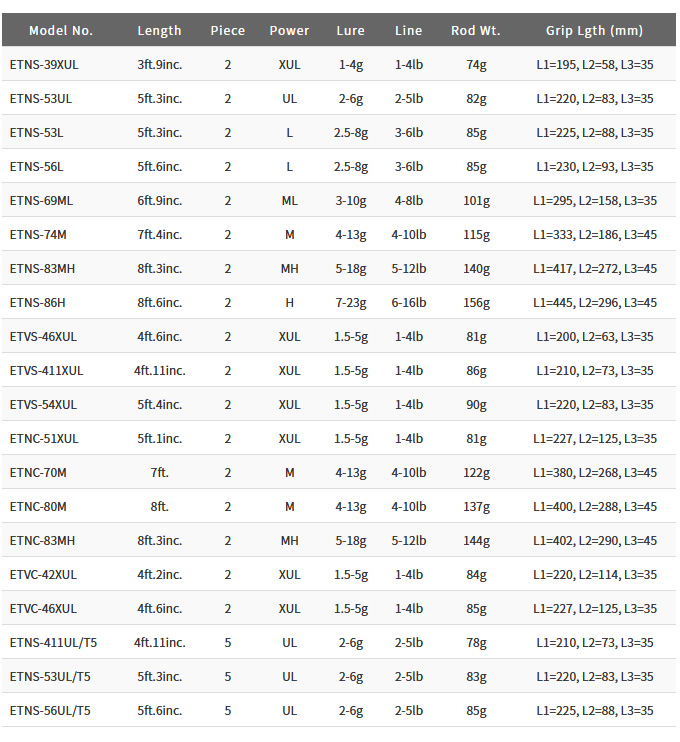The height and width of the screenshot is (742, 680).
Task: Click the last row model ETNS-56UL/T5
Action: tap(50, 710)
